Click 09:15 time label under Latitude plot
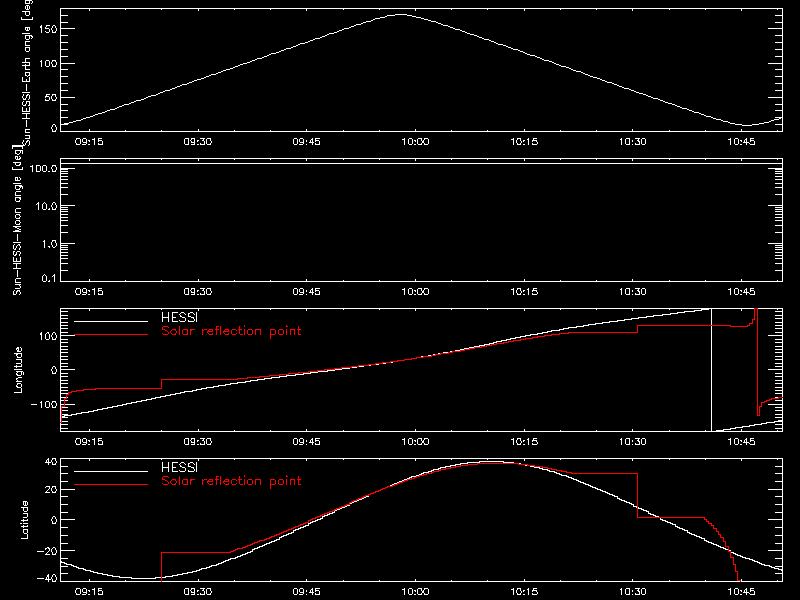This screenshot has width=800, height=600. pos(89,591)
